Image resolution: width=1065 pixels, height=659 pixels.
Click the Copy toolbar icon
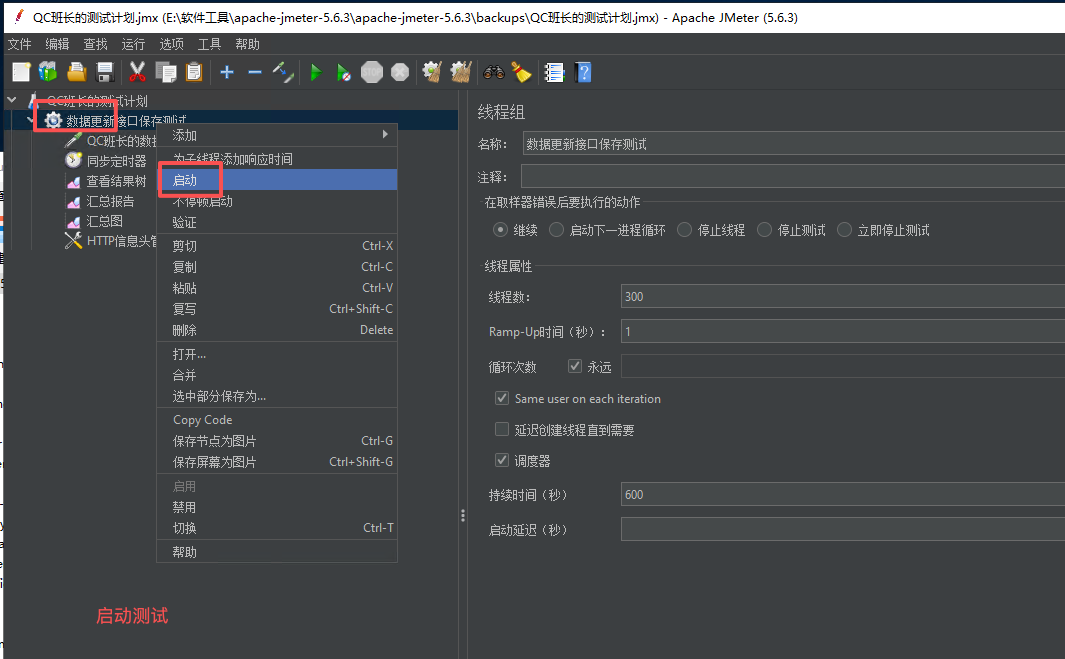pyautogui.click(x=166, y=72)
